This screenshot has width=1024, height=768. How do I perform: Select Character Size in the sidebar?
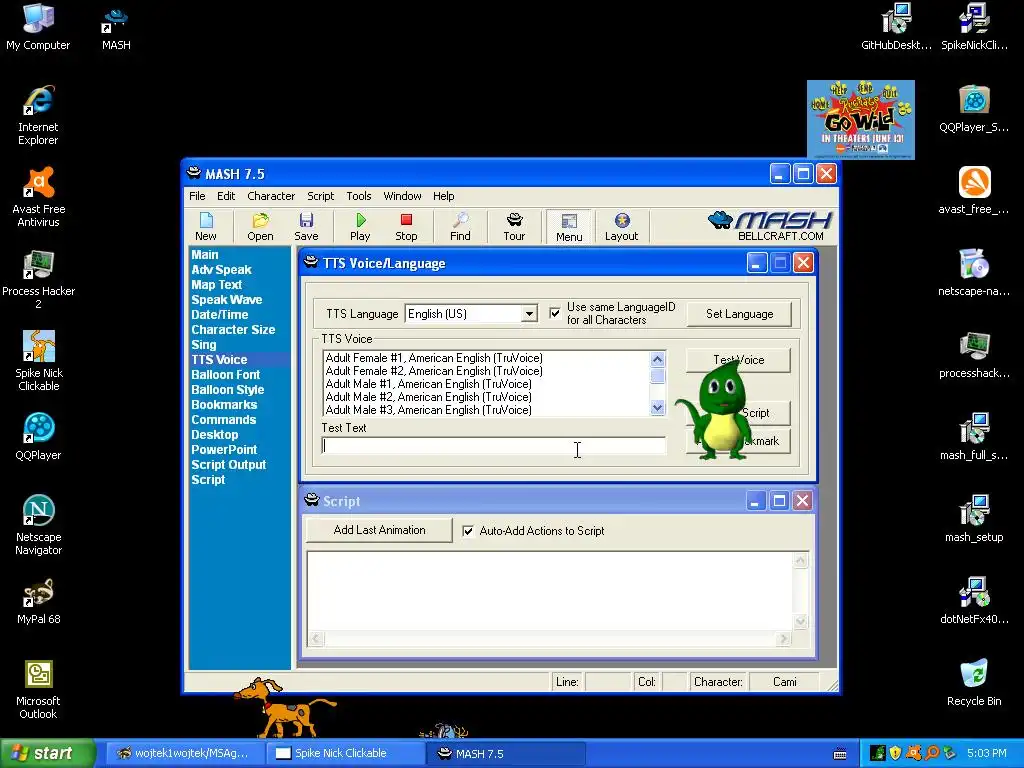pyautogui.click(x=233, y=330)
